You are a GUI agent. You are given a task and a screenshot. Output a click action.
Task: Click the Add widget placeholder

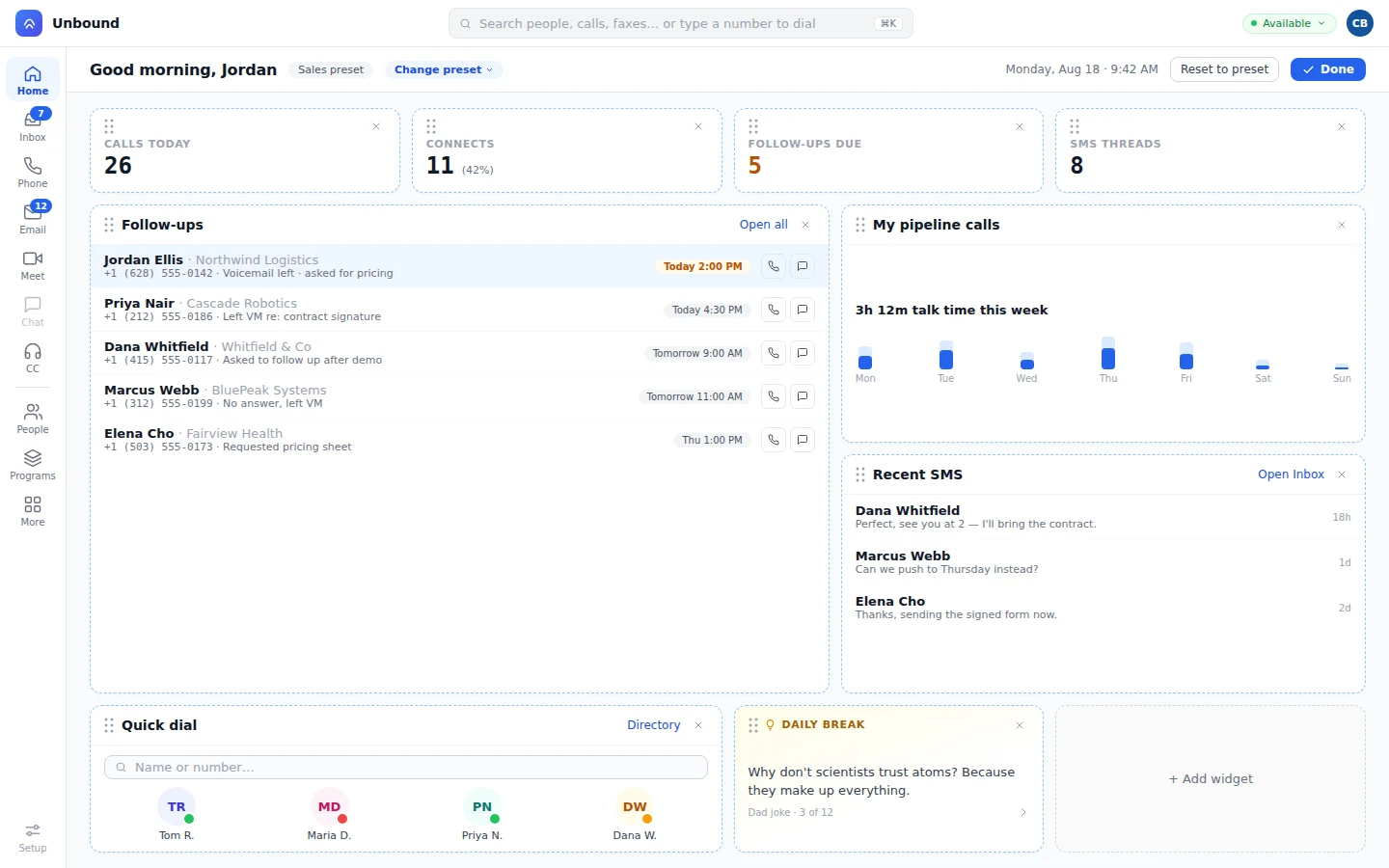click(1211, 779)
